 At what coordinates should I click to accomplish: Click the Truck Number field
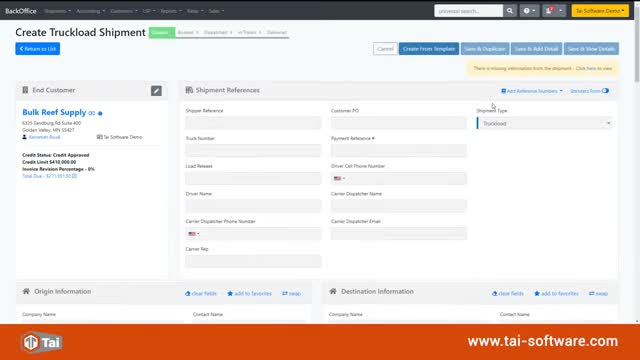coord(253,151)
